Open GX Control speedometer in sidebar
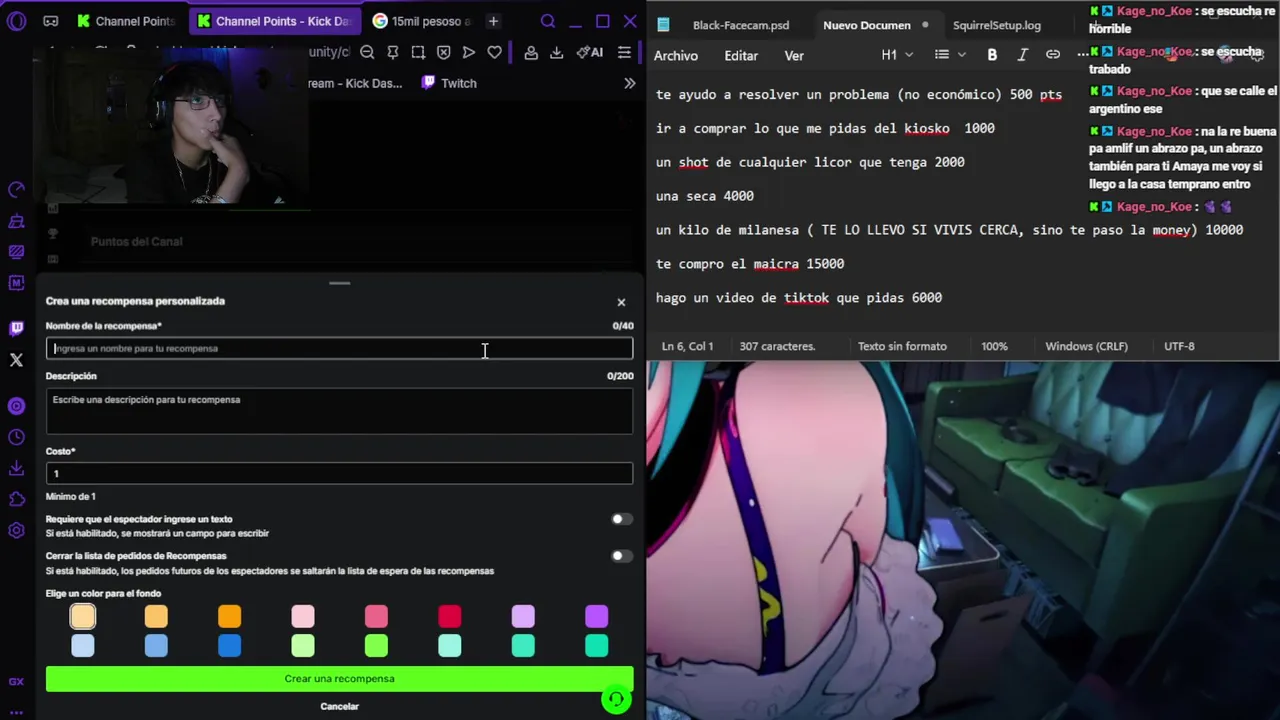Viewport: 1280px width, 720px height. click(x=16, y=190)
